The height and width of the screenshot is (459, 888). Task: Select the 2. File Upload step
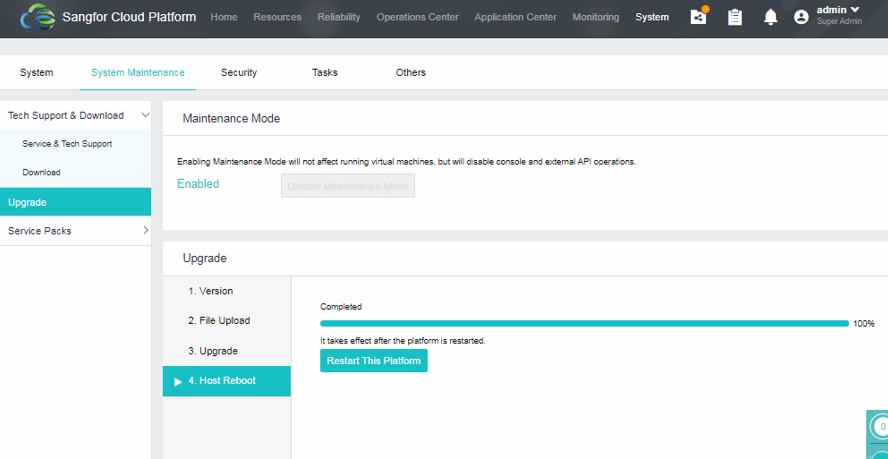point(218,321)
